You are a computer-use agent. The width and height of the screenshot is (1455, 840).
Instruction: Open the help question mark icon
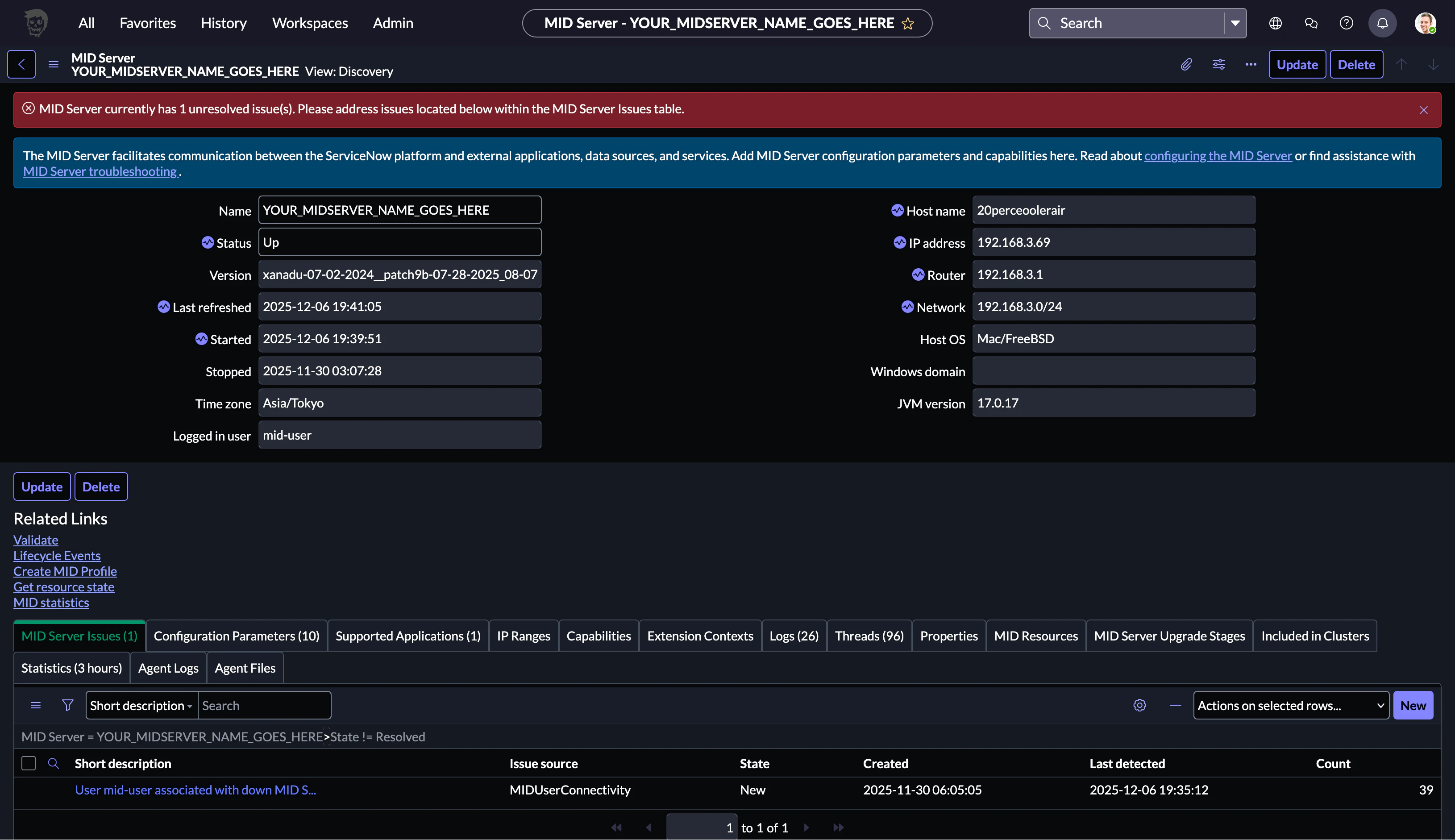click(1347, 23)
